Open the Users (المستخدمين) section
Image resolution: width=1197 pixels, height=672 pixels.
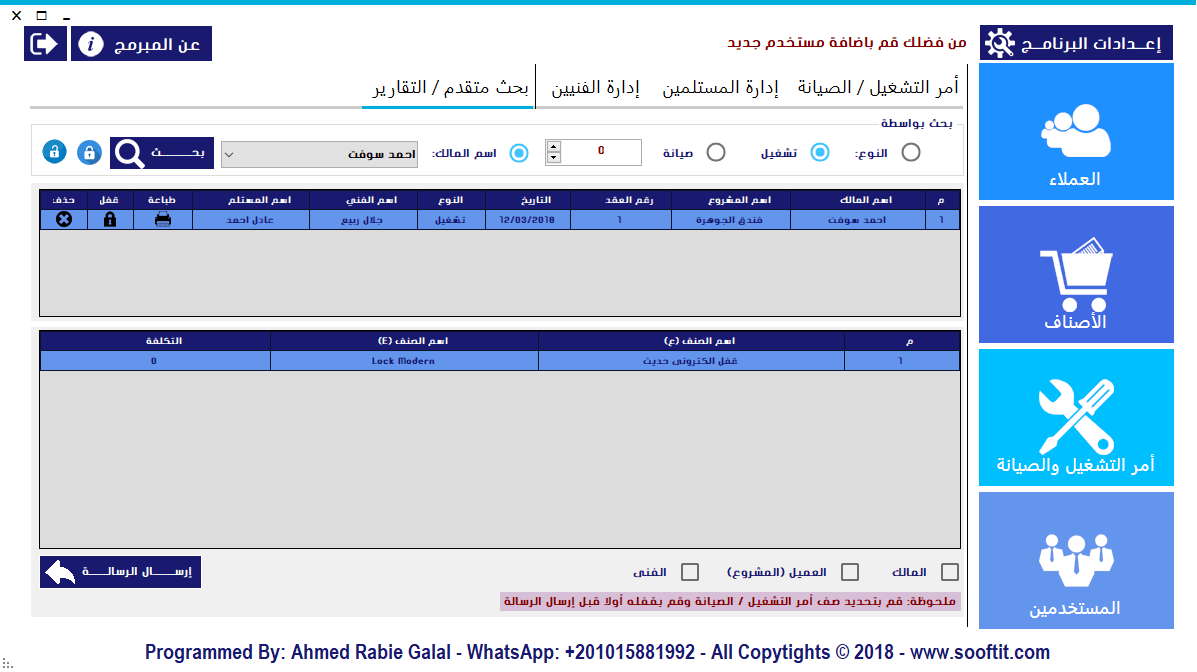(1075, 561)
